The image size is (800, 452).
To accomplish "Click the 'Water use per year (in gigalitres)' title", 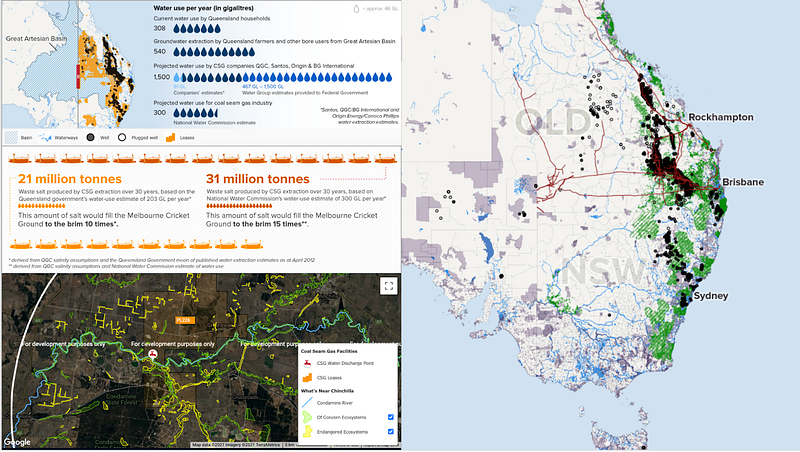I will pyautogui.click(x=204, y=8).
